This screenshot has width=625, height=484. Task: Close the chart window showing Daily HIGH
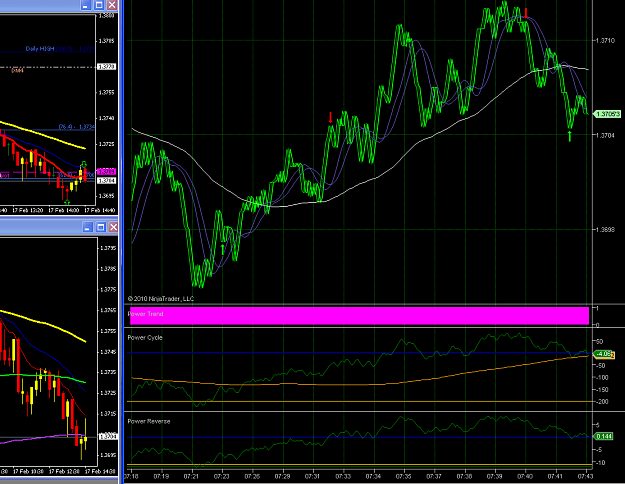click(112, 5)
